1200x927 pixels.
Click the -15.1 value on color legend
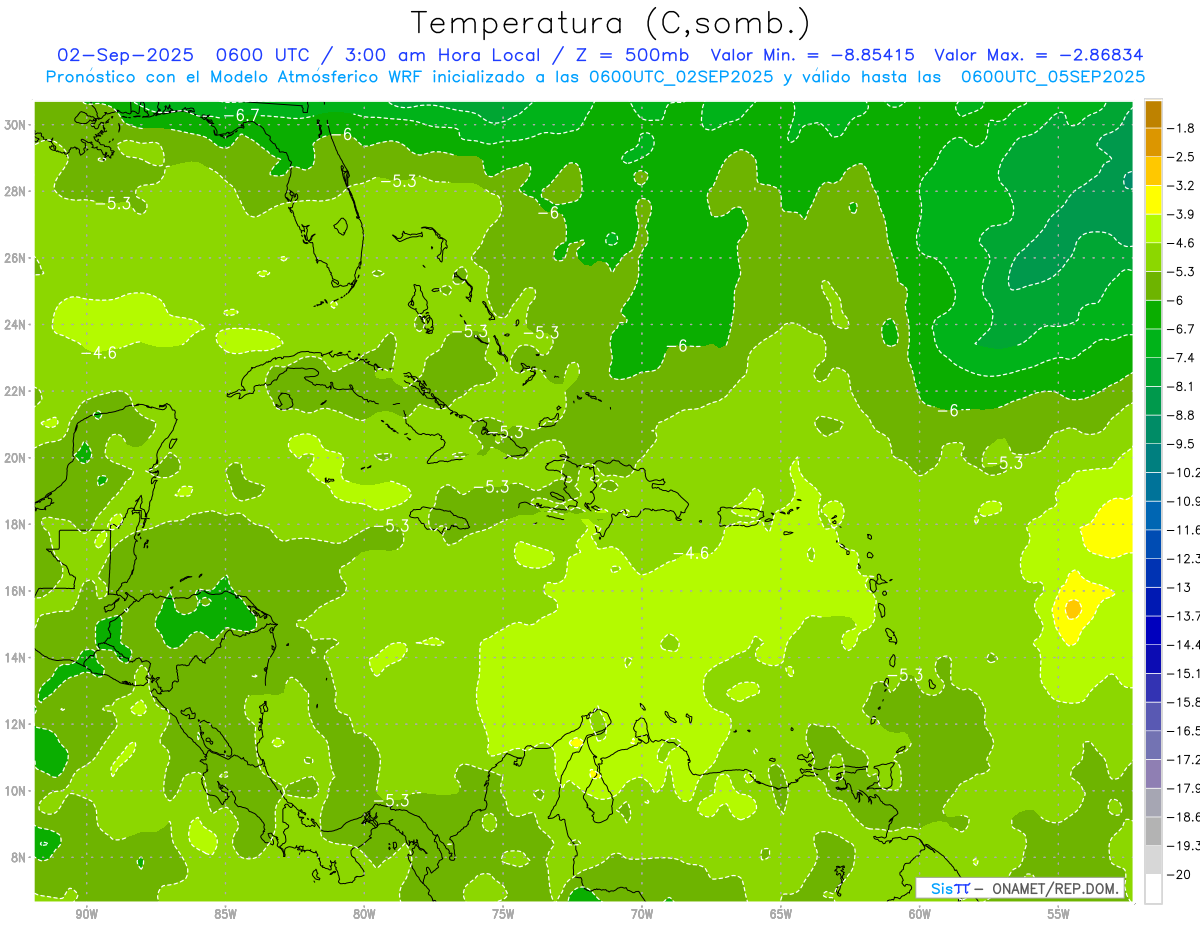pyautogui.click(x=1184, y=674)
